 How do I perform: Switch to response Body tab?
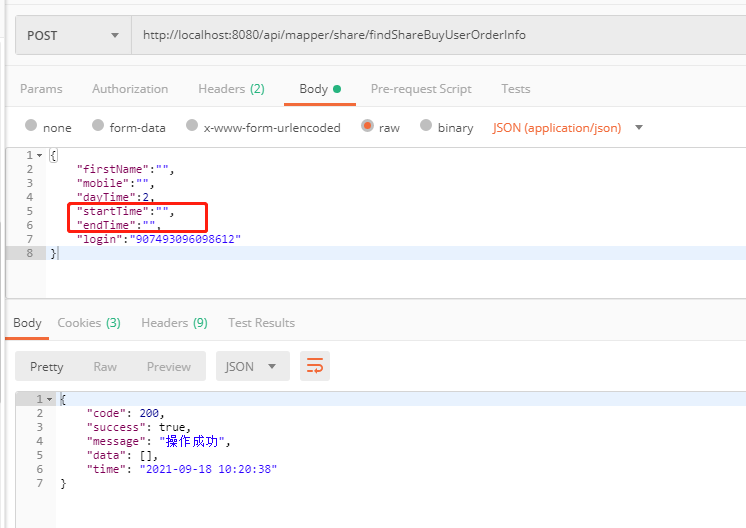click(27, 323)
